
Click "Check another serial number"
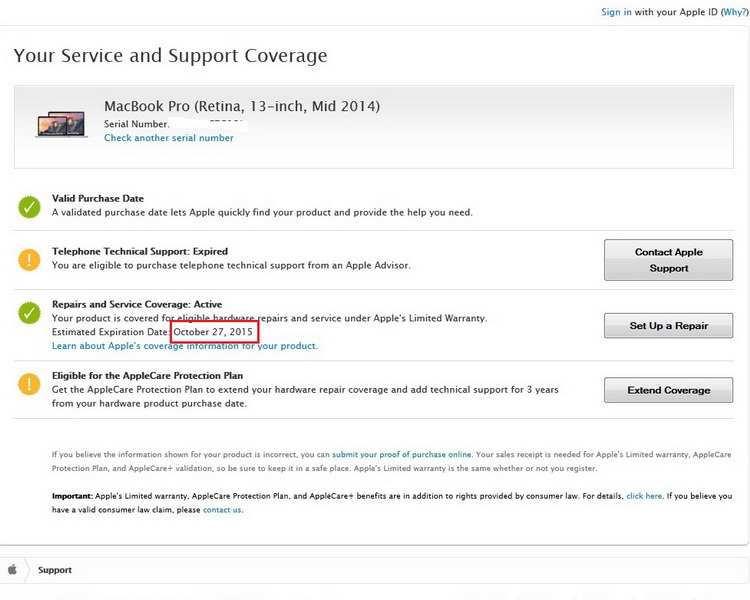[x=169, y=138]
